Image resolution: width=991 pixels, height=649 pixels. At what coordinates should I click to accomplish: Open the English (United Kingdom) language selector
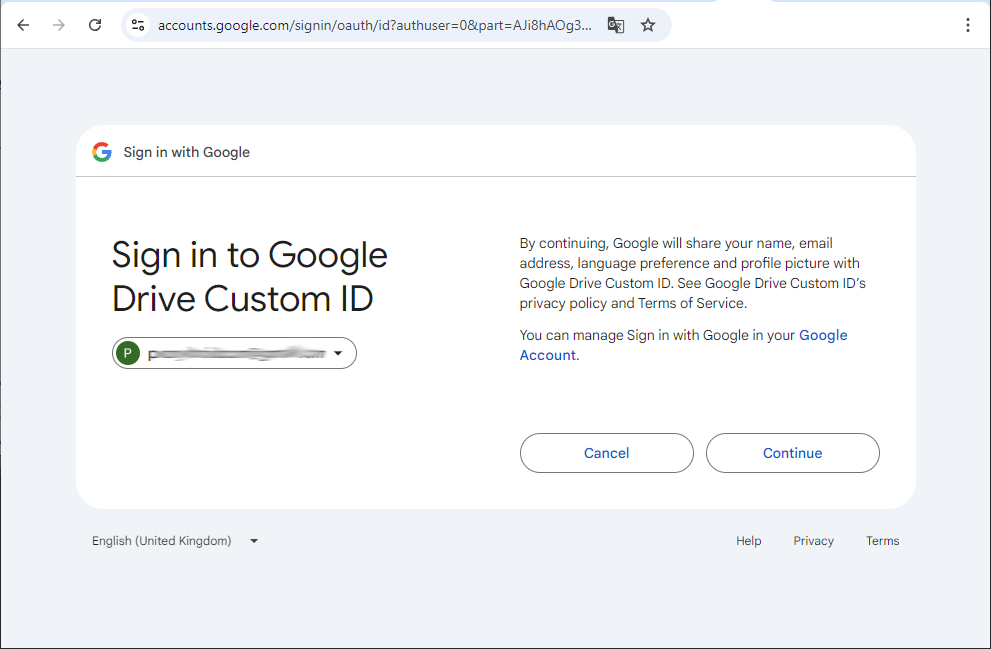tap(175, 541)
